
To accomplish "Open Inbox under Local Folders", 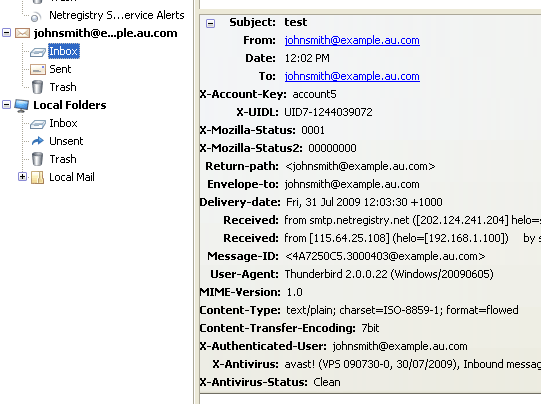I will tap(63, 123).
